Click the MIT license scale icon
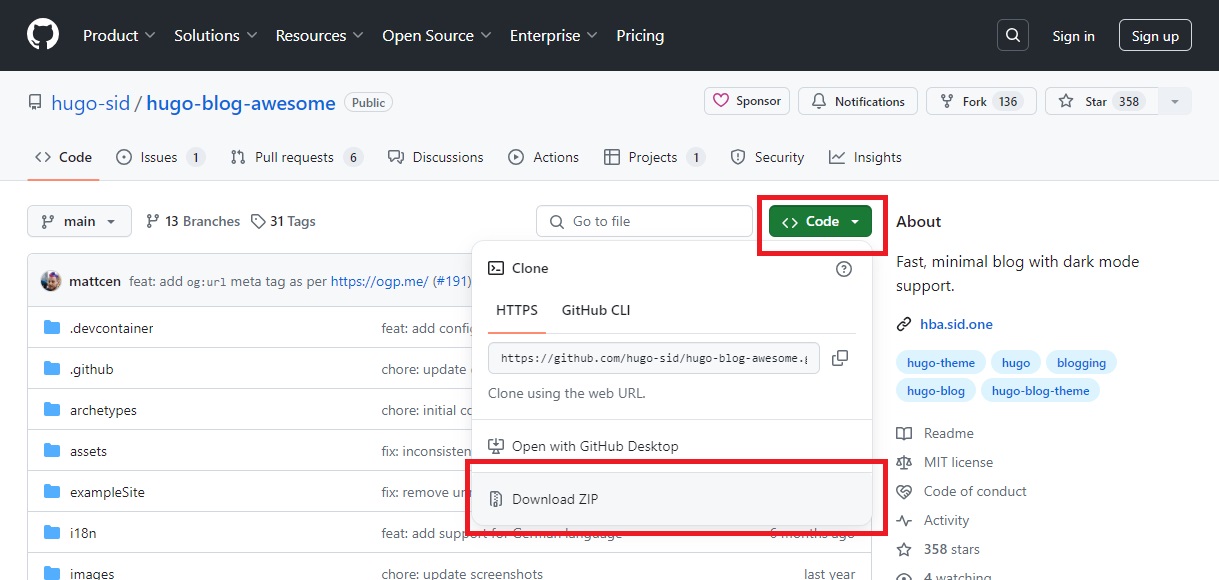1219x580 pixels. (x=904, y=462)
